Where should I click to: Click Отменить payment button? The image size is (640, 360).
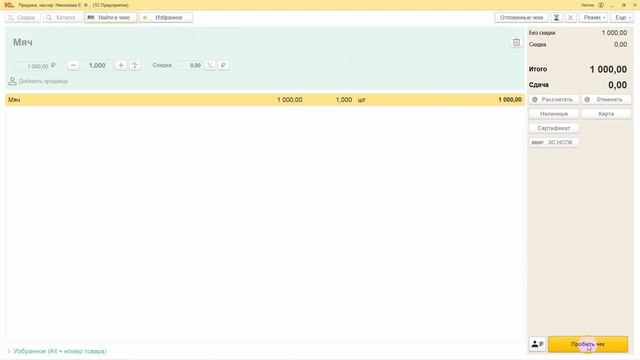pos(606,100)
